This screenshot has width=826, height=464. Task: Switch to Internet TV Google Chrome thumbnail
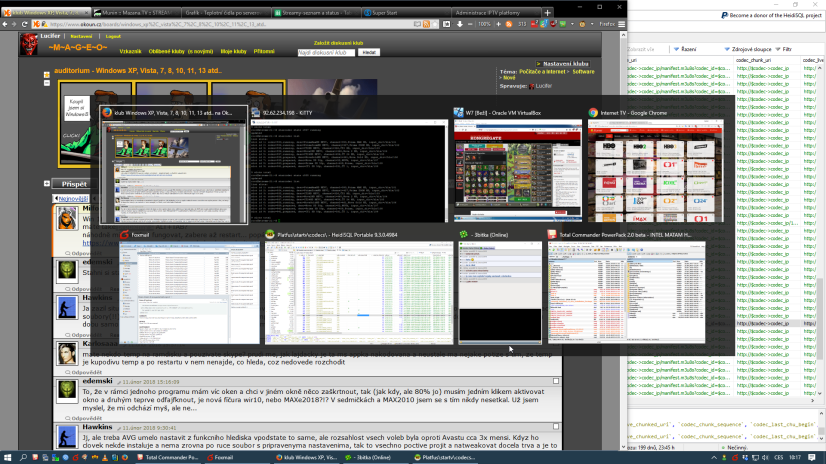click(x=656, y=171)
